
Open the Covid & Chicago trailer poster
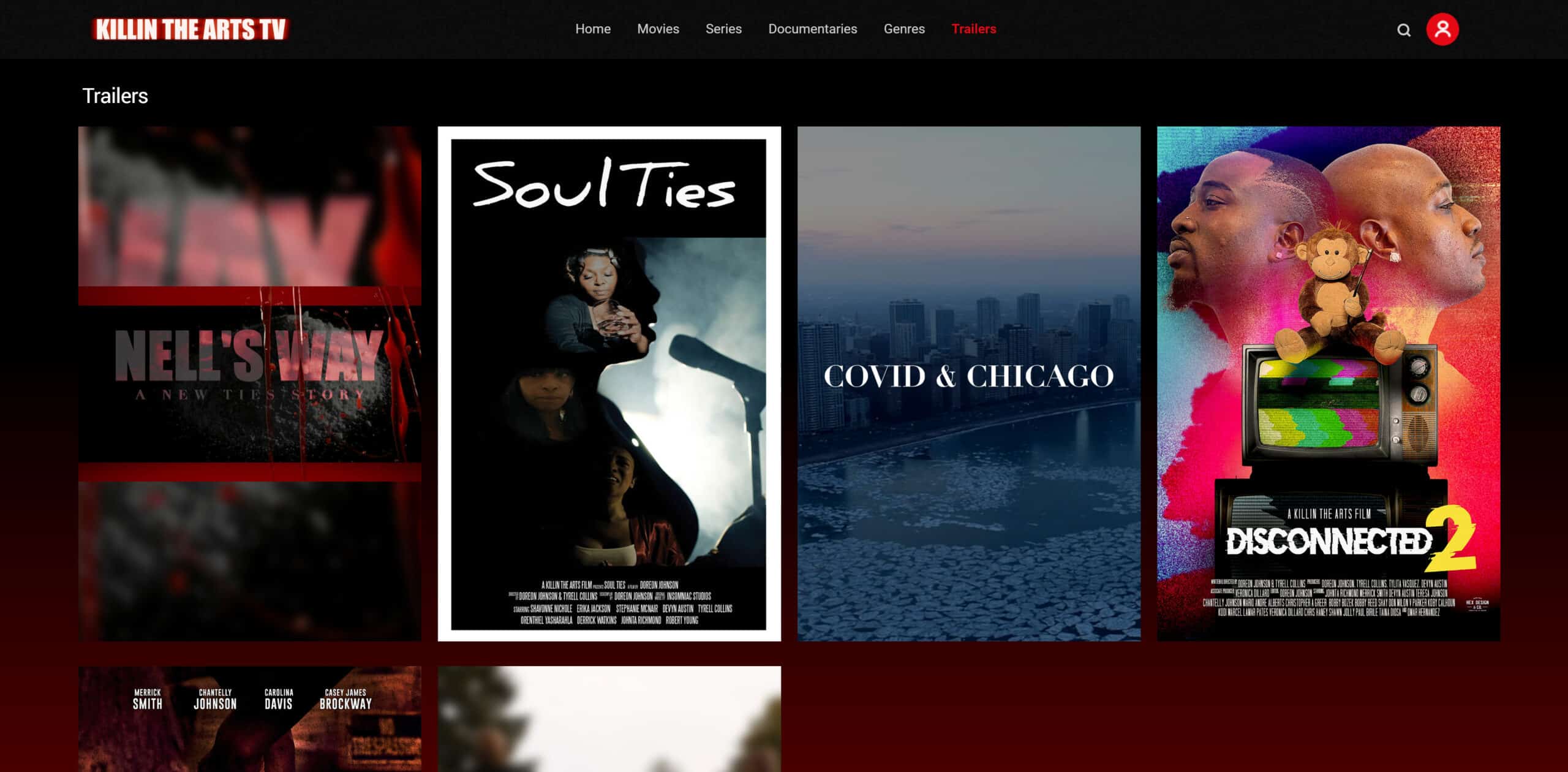point(969,384)
